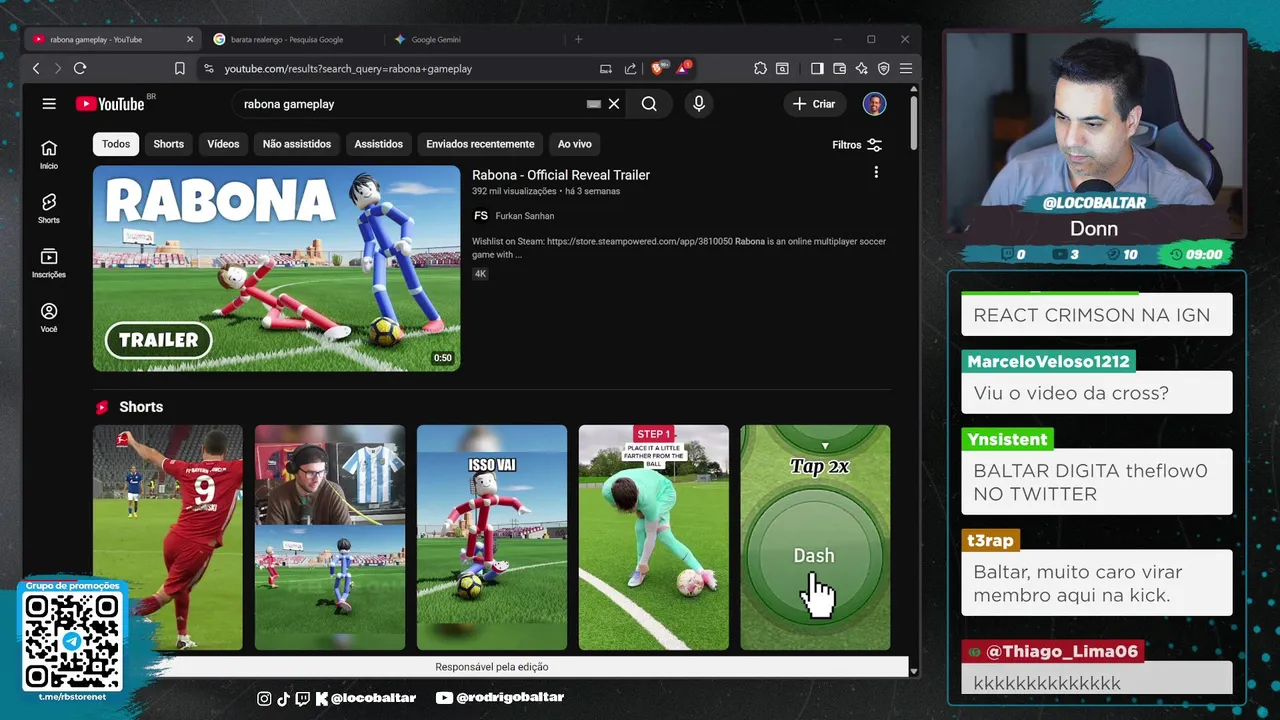Click the 392 mil visualizações text
This screenshot has height=720, width=1280.
[514, 191]
